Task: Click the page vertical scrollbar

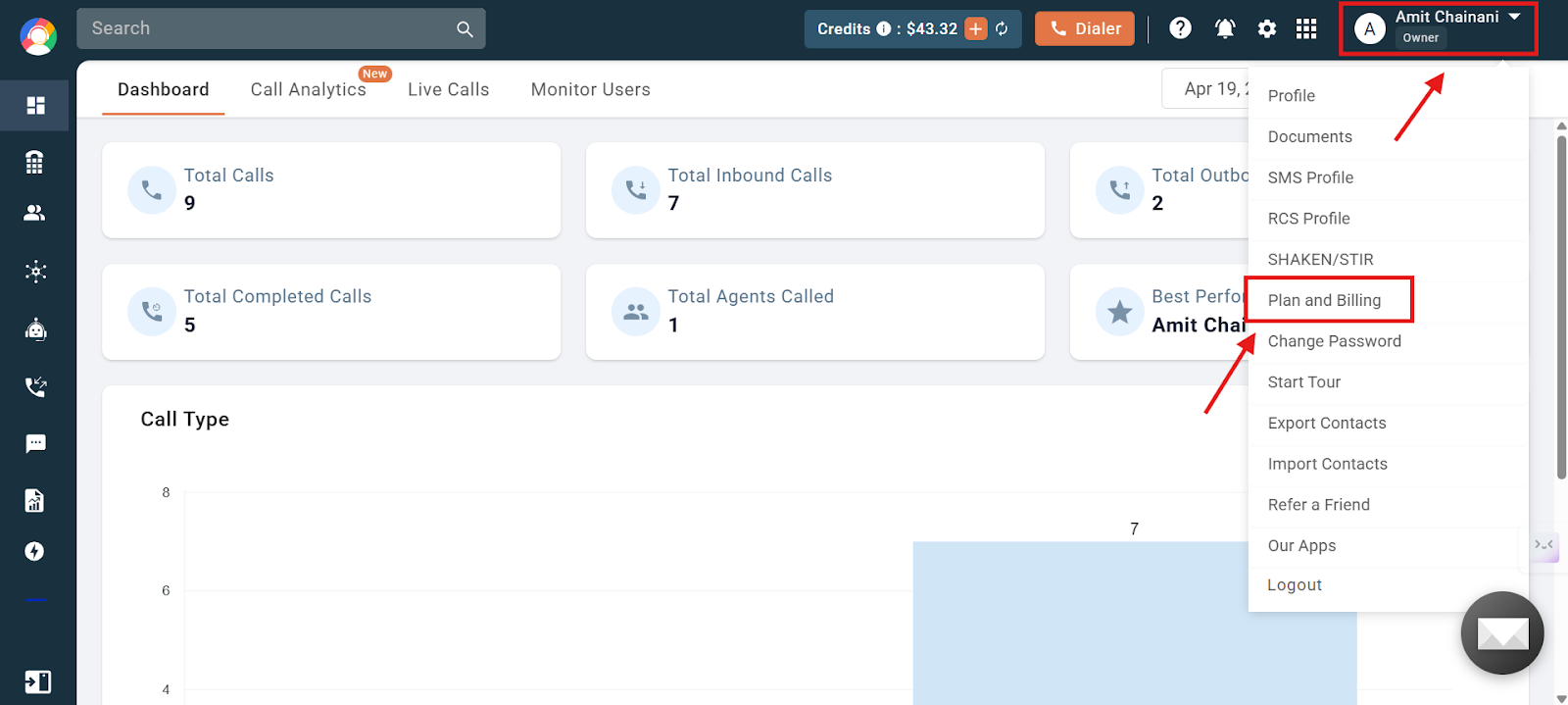Action: [x=1561, y=307]
